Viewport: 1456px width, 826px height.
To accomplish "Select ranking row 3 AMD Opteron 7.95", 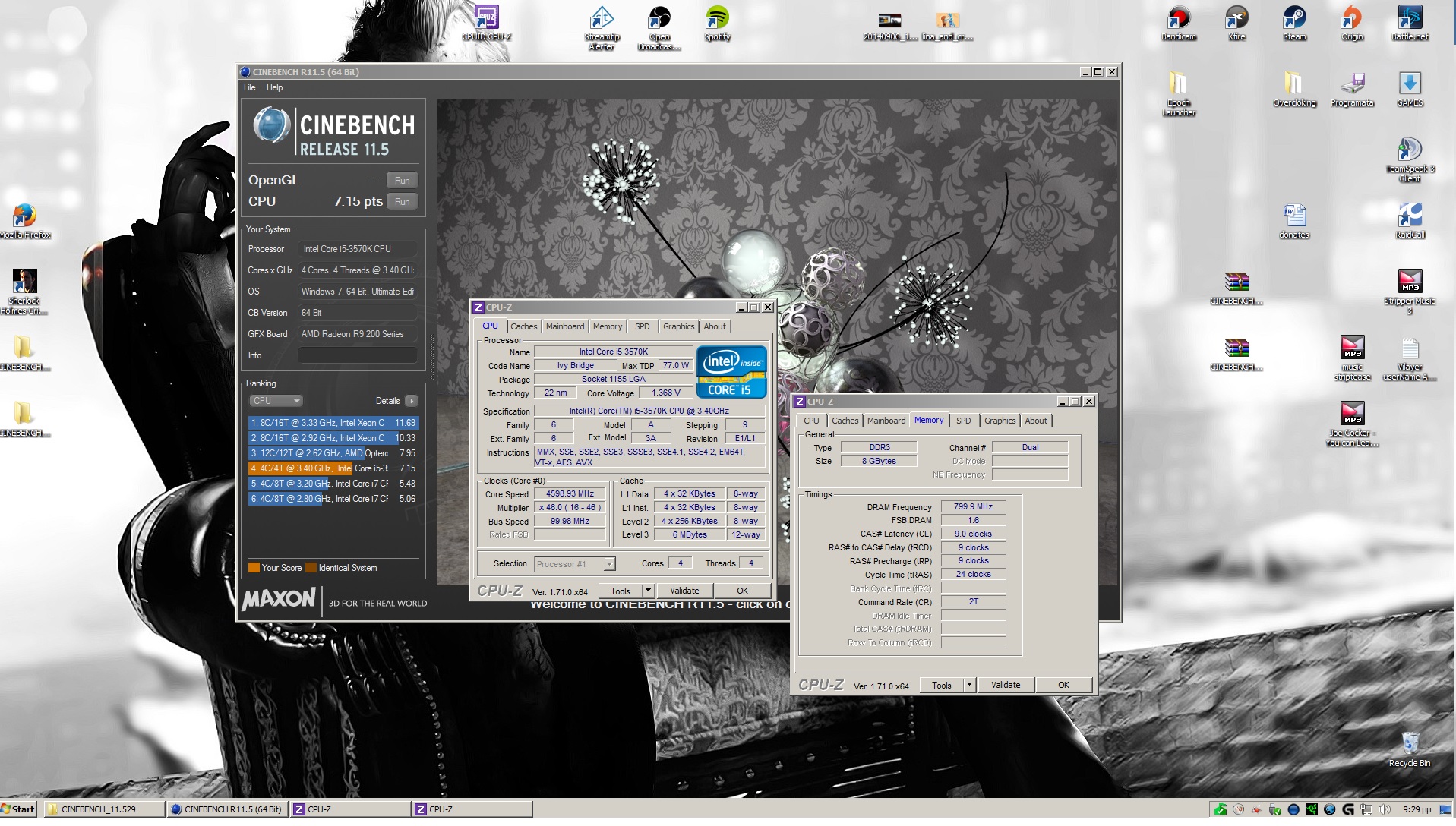I will 333,453.
